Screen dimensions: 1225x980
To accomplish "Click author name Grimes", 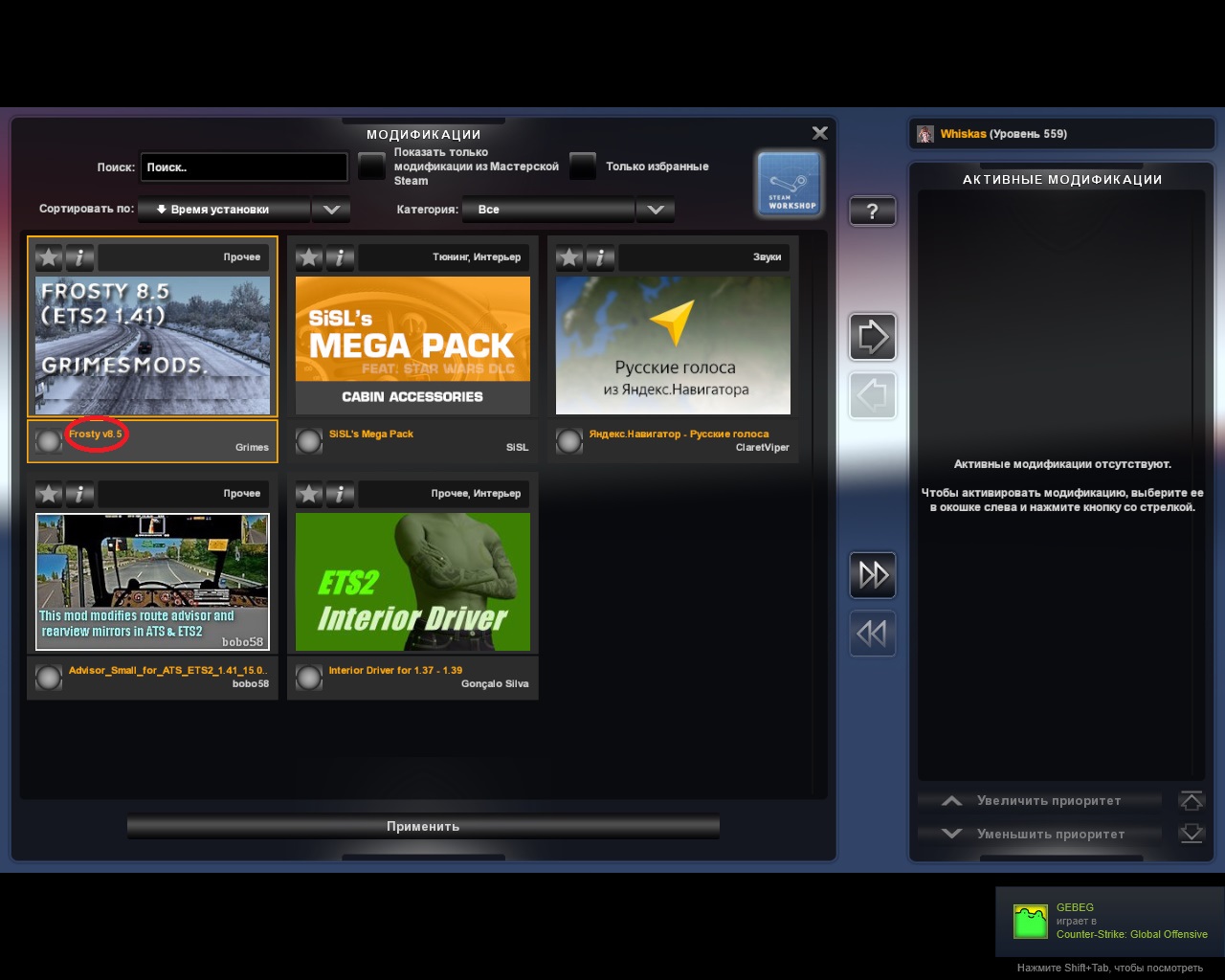I will tap(253, 448).
